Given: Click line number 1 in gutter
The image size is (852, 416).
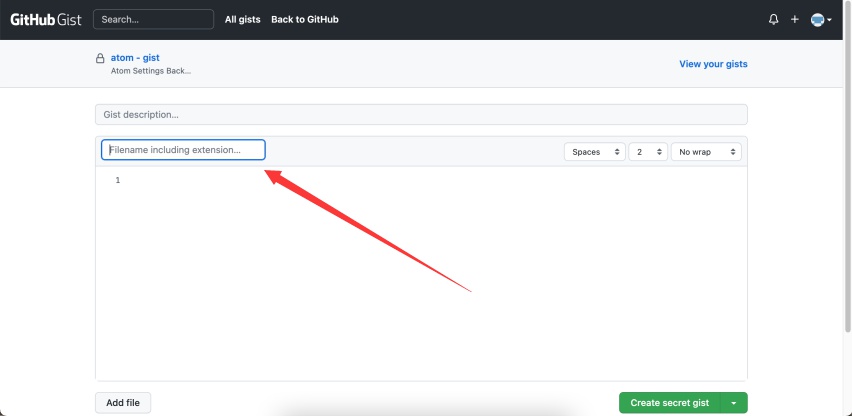Looking at the screenshot, I should (118, 180).
